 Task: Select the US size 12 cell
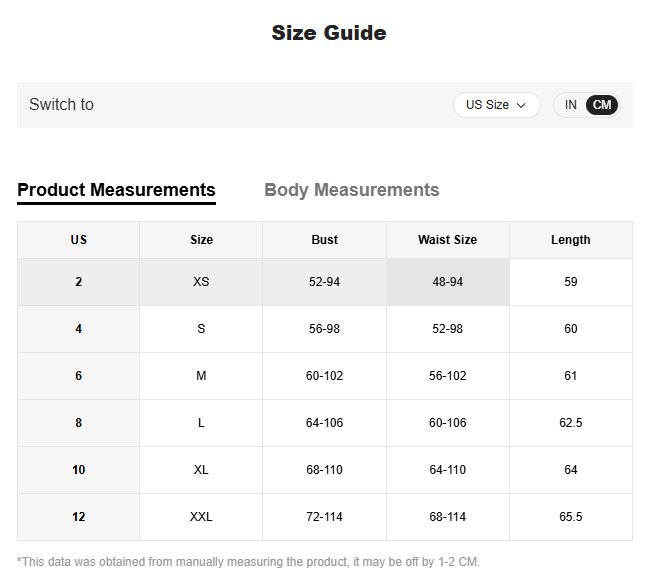[79, 517]
